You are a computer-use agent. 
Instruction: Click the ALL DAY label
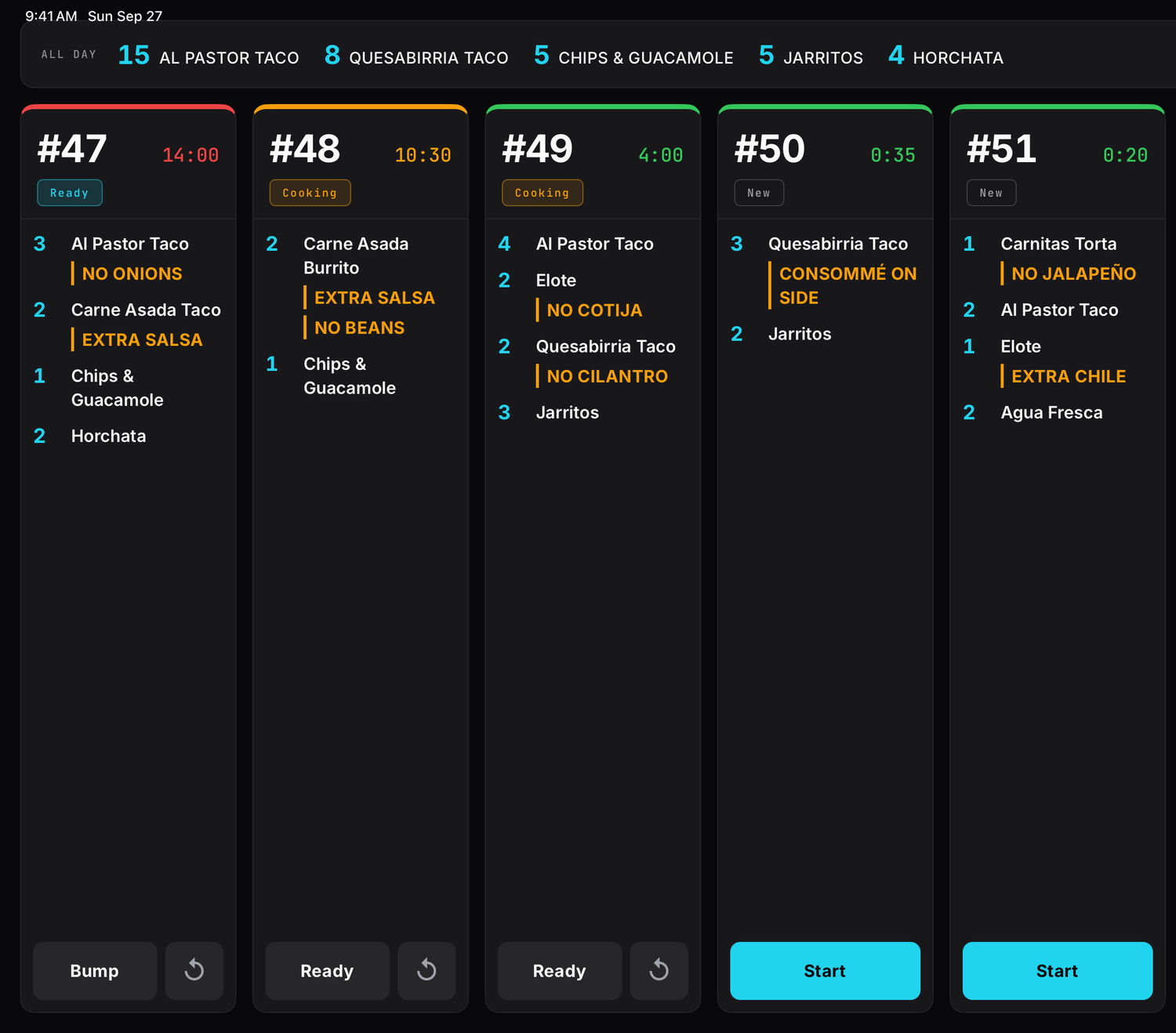(69, 55)
